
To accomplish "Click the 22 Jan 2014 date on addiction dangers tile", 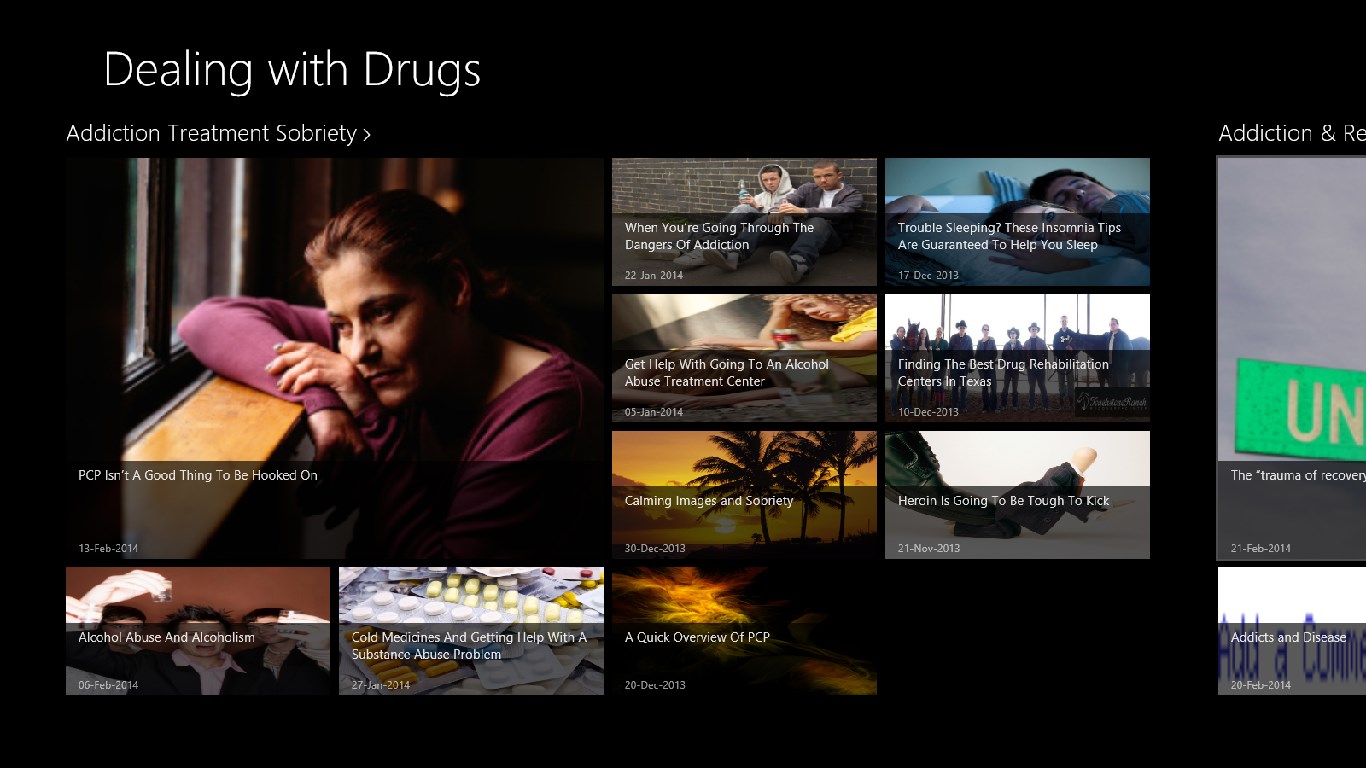I will (654, 275).
